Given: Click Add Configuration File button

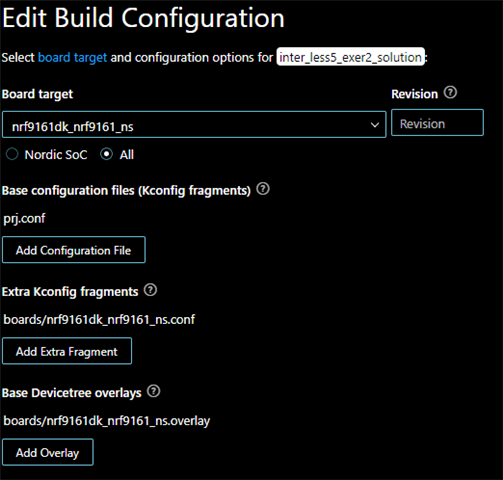Looking at the screenshot, I should coord(74,250).
